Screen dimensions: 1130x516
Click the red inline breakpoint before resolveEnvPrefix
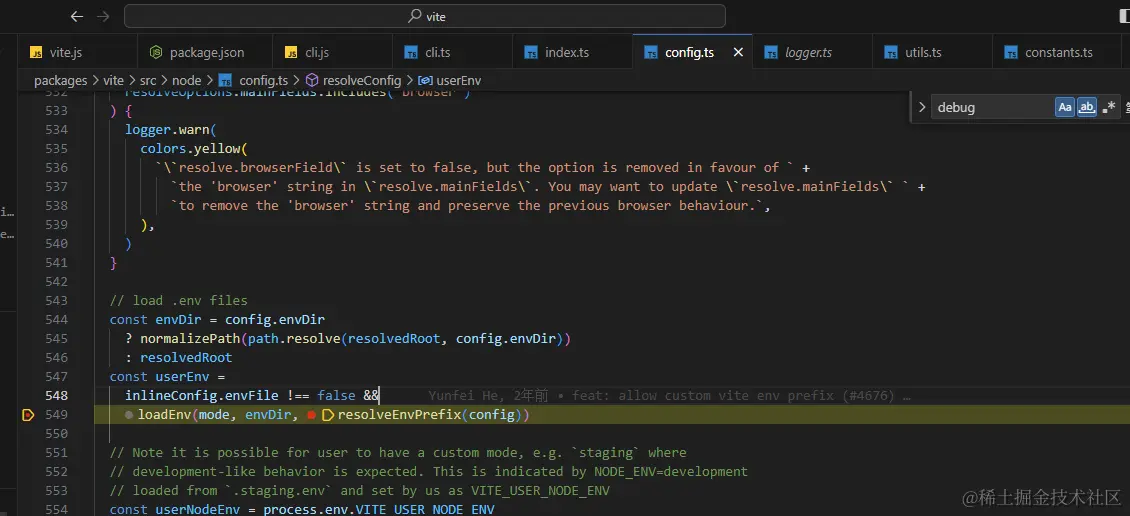(311, 415)
